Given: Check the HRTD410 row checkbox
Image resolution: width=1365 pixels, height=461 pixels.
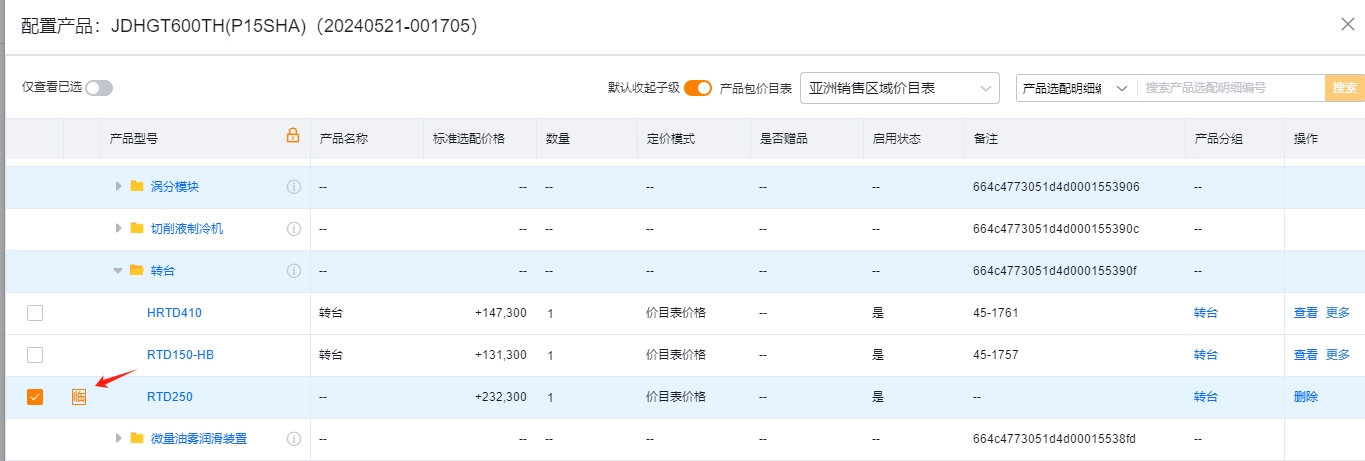Looking at the screenshot, I should pos(35,313).
